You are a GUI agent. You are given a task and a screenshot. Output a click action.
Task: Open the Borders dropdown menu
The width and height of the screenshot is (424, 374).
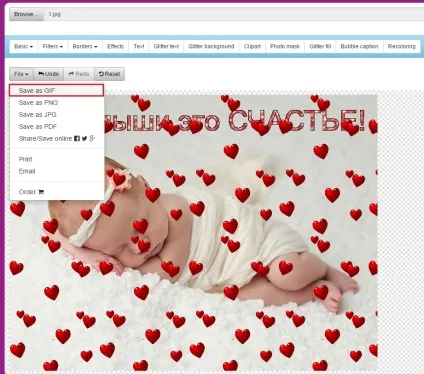click(85, 46)
